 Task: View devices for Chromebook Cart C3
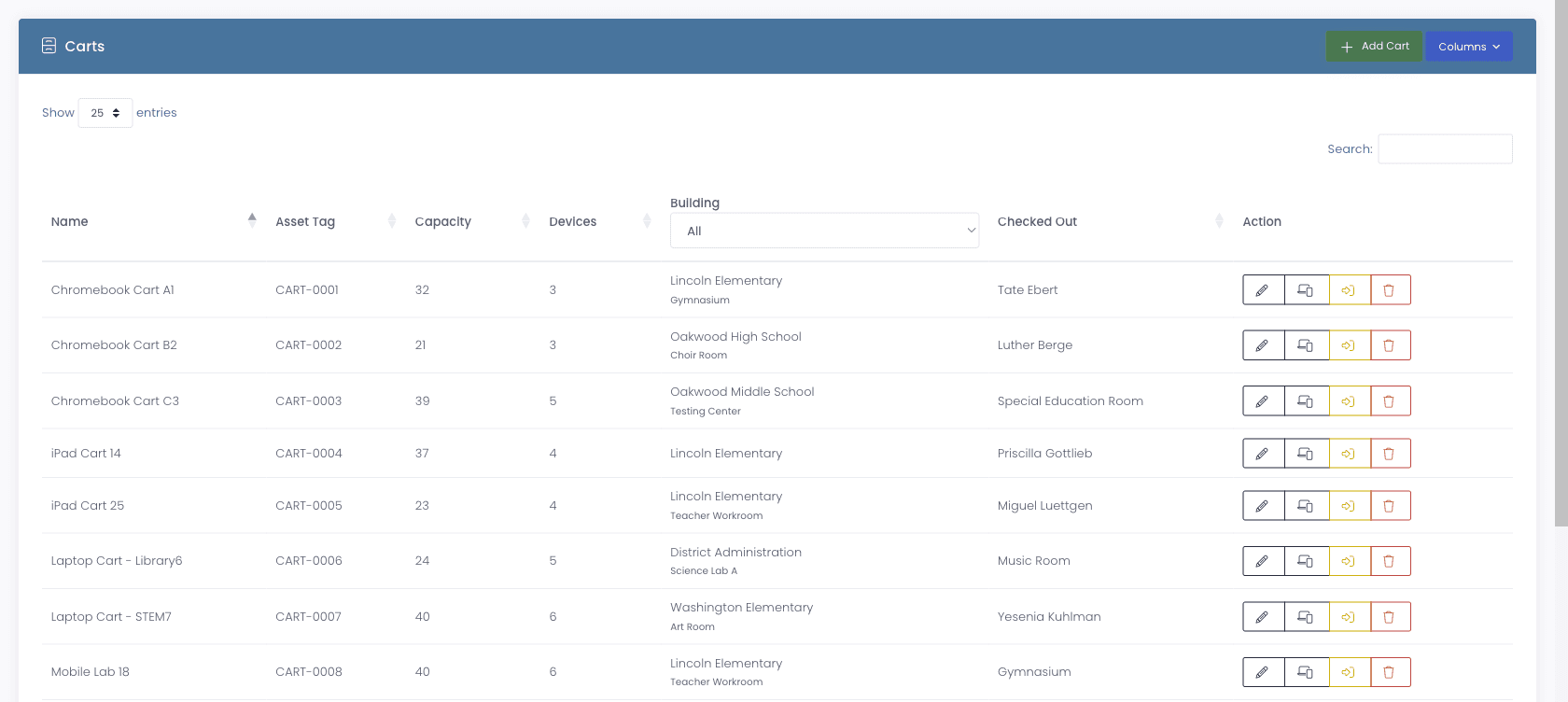point(1306,401)
